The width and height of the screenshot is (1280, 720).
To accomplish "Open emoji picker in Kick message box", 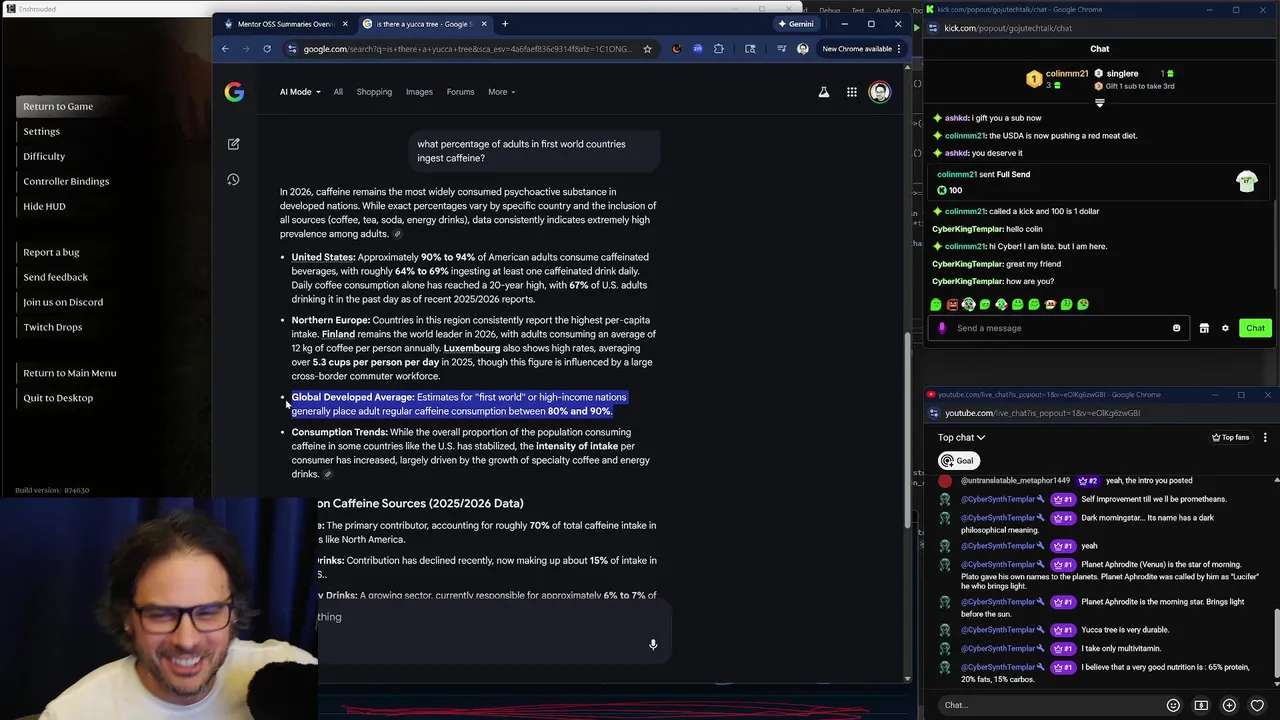I will click(1176, 328).
